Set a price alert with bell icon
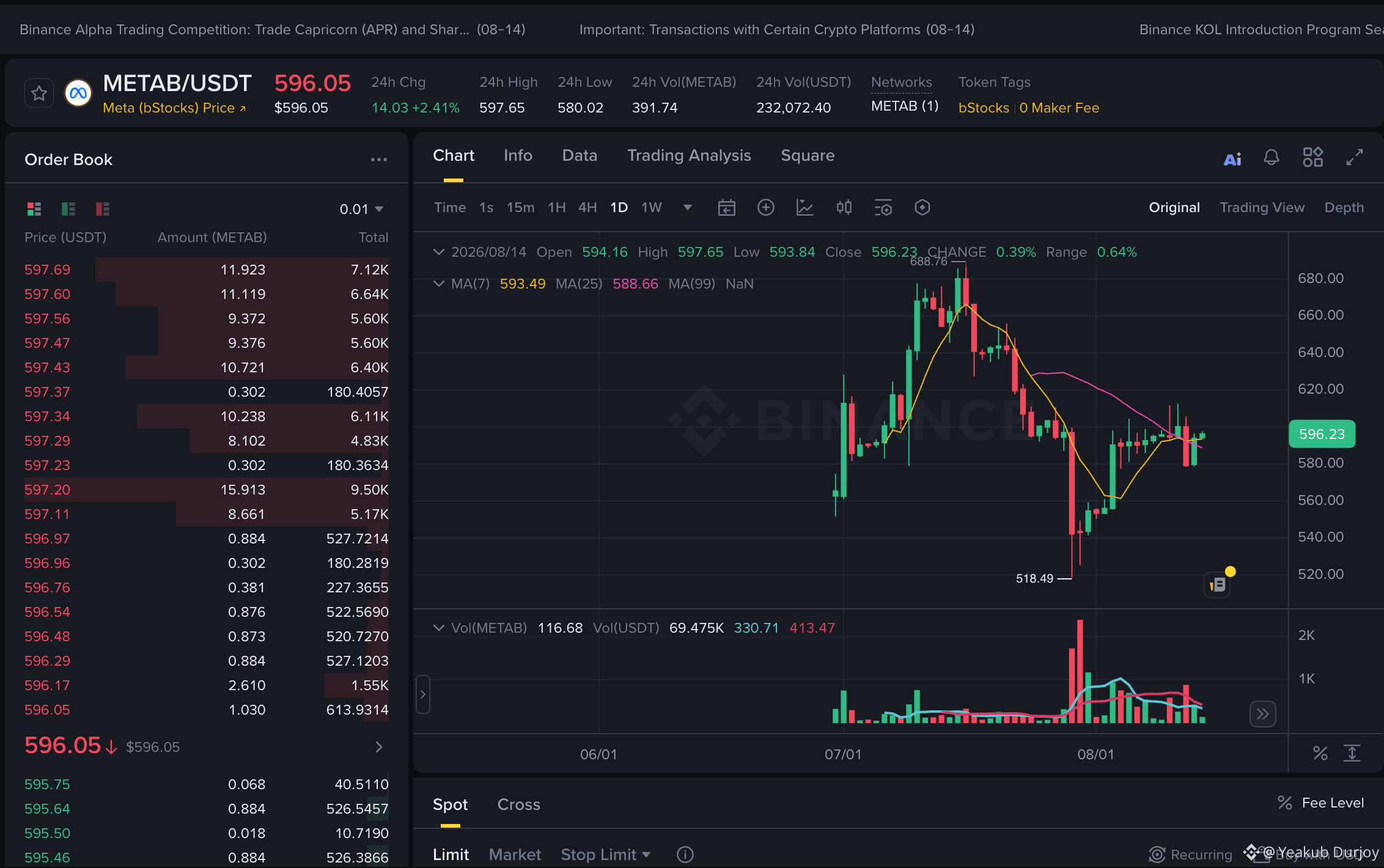The height and width of the screenshot is (868, 1384). 1272,158
